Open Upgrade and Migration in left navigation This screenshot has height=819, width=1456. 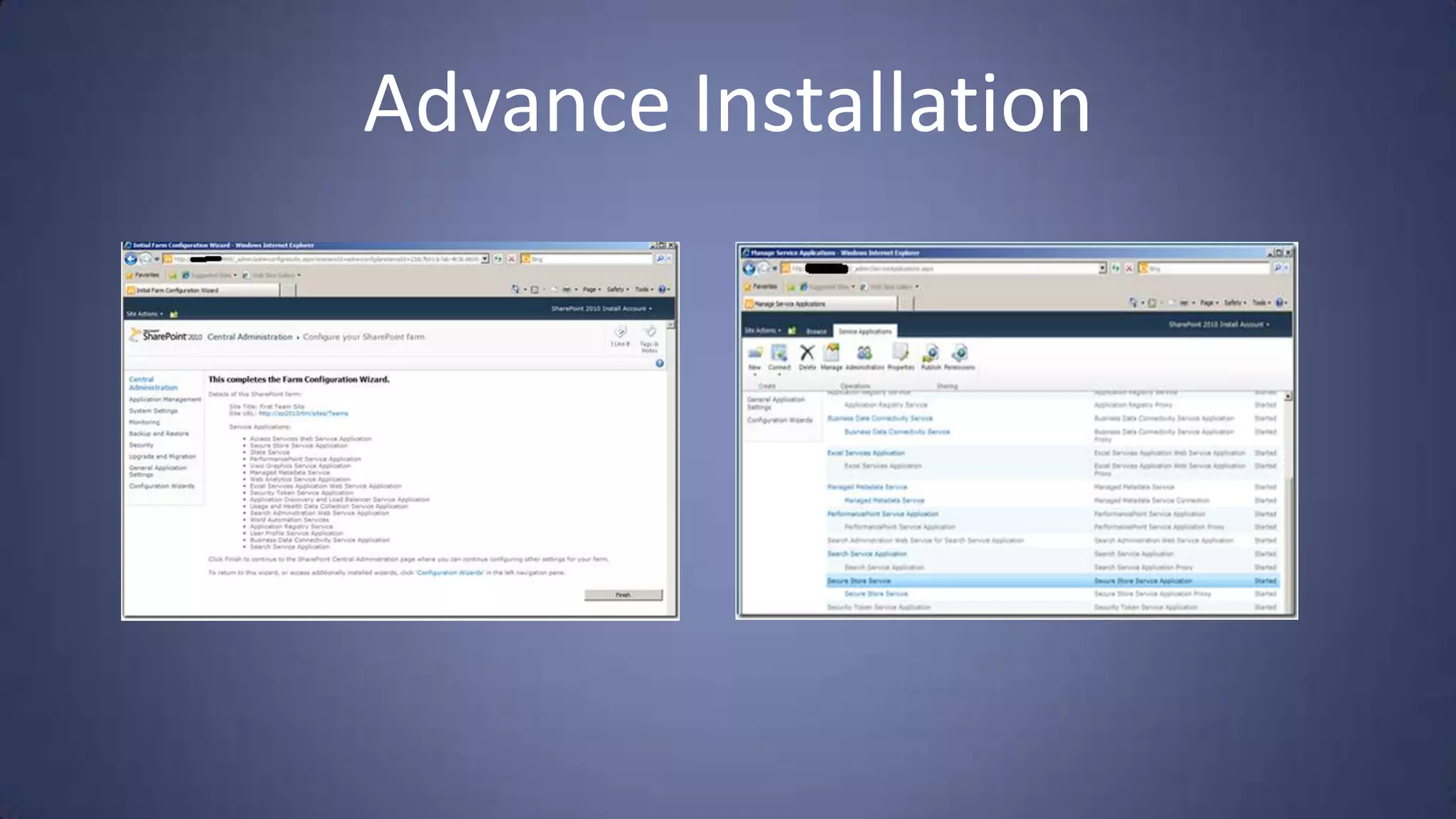click(x=162, y=456)
